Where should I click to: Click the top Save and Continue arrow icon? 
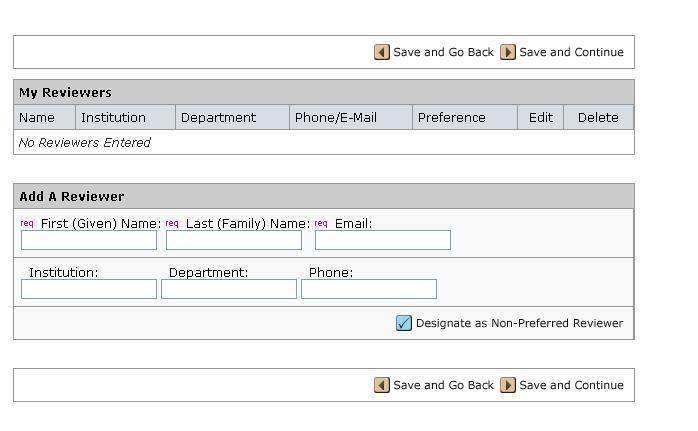[508, 52]
